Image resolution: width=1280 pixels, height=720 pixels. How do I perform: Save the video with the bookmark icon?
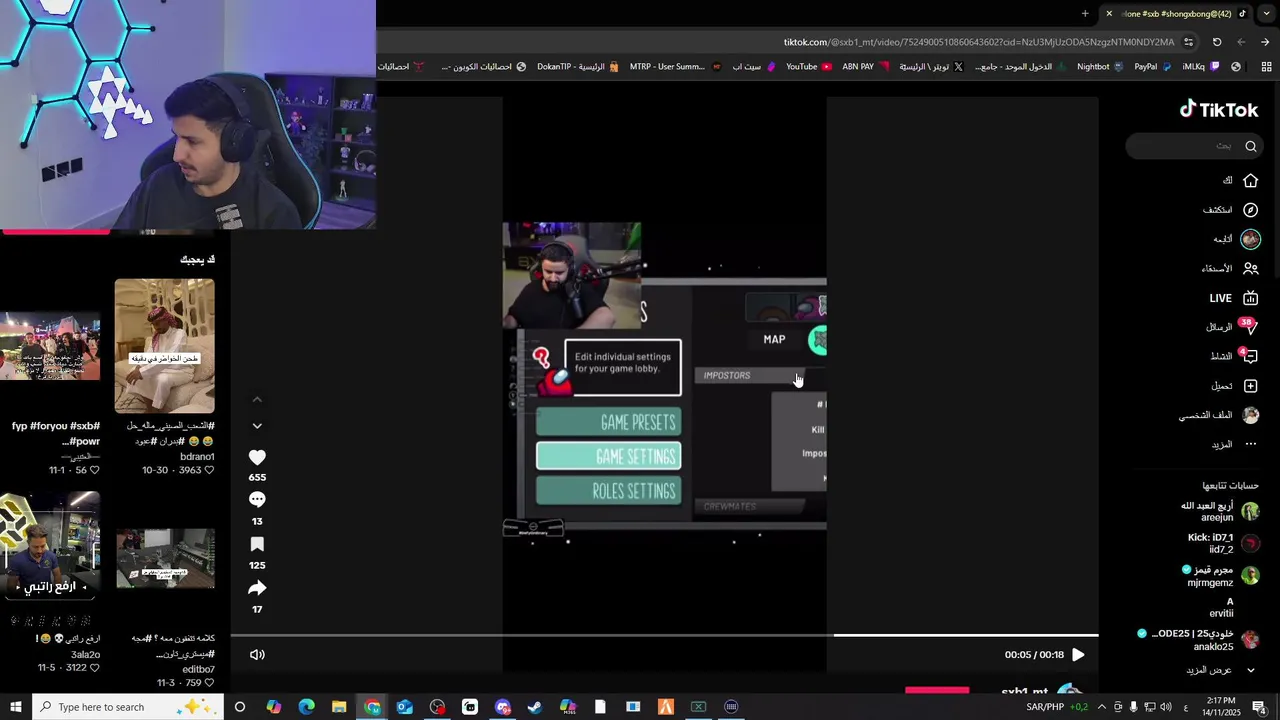[x=257, y=544]
